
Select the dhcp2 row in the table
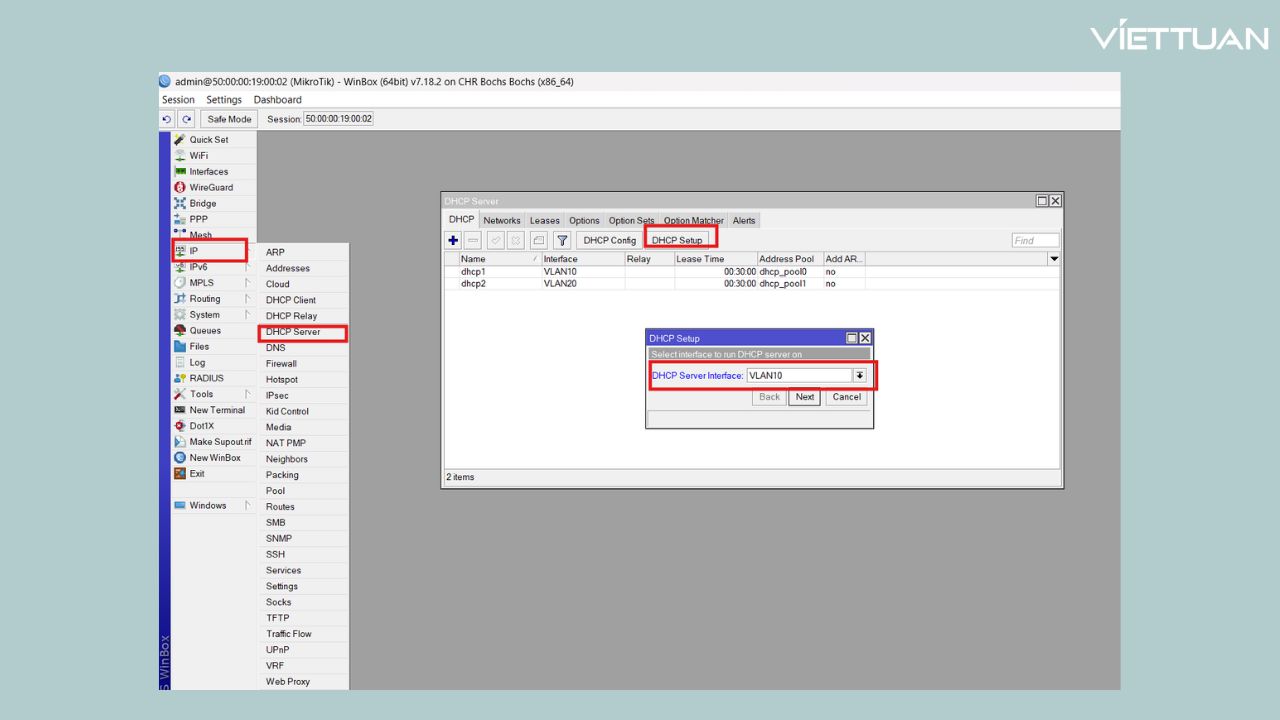(473, 283)
